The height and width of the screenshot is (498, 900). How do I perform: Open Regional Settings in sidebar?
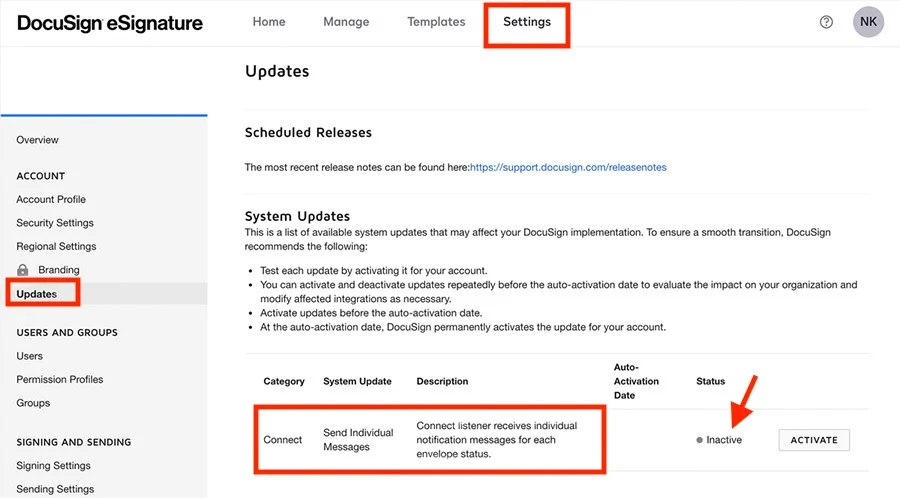(56, 246)
